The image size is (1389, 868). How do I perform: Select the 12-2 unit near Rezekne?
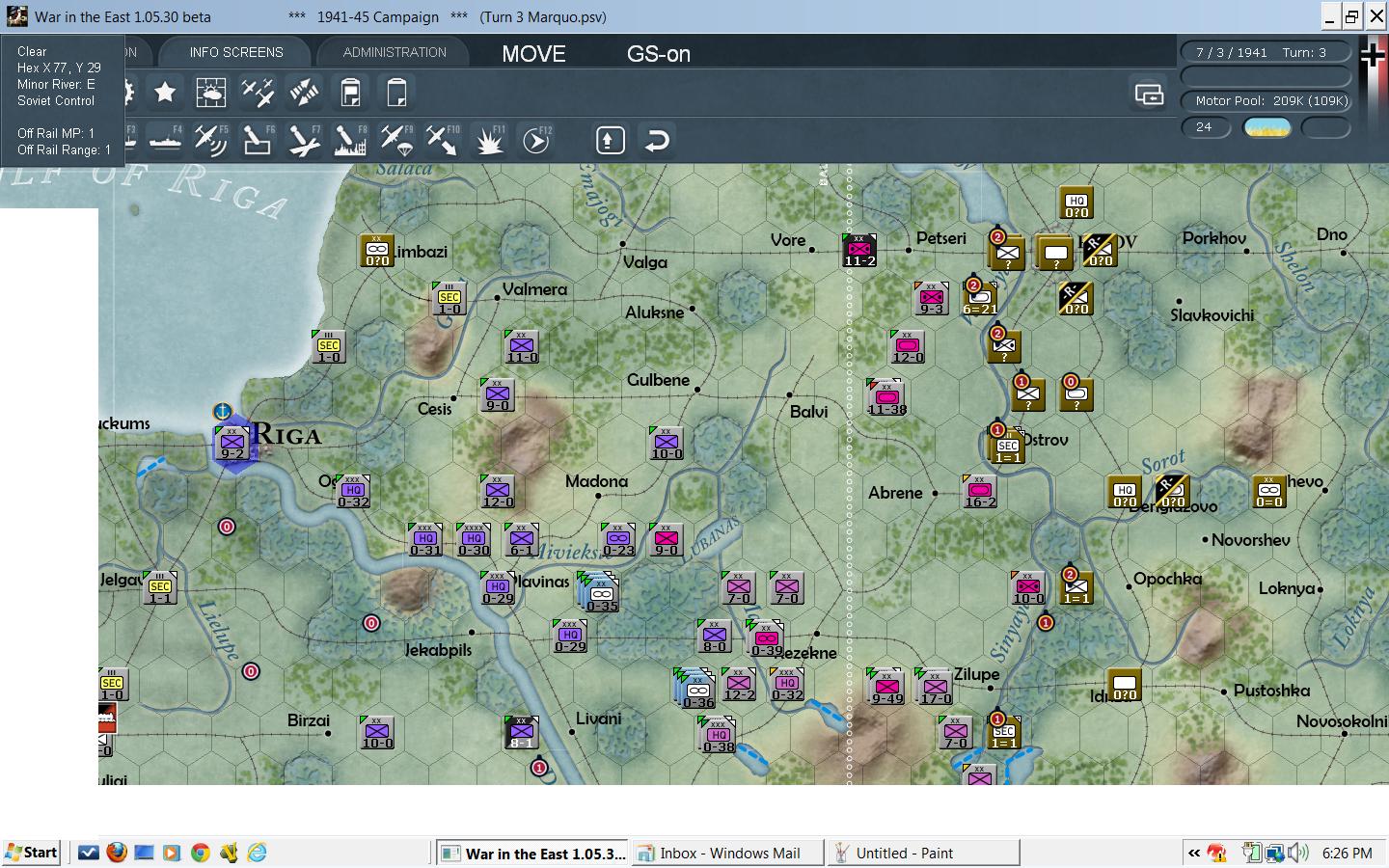point(739,684)
